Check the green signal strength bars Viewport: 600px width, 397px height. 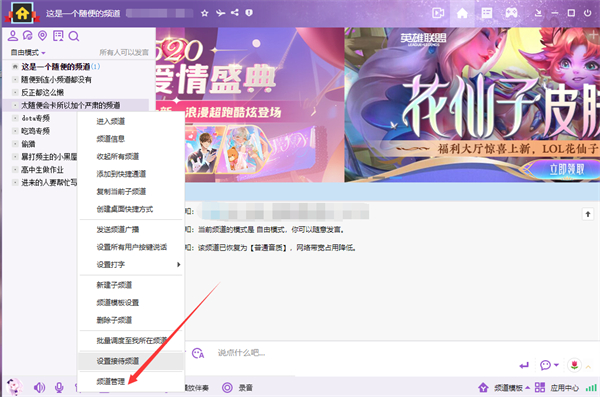click(x=592, y=388)
